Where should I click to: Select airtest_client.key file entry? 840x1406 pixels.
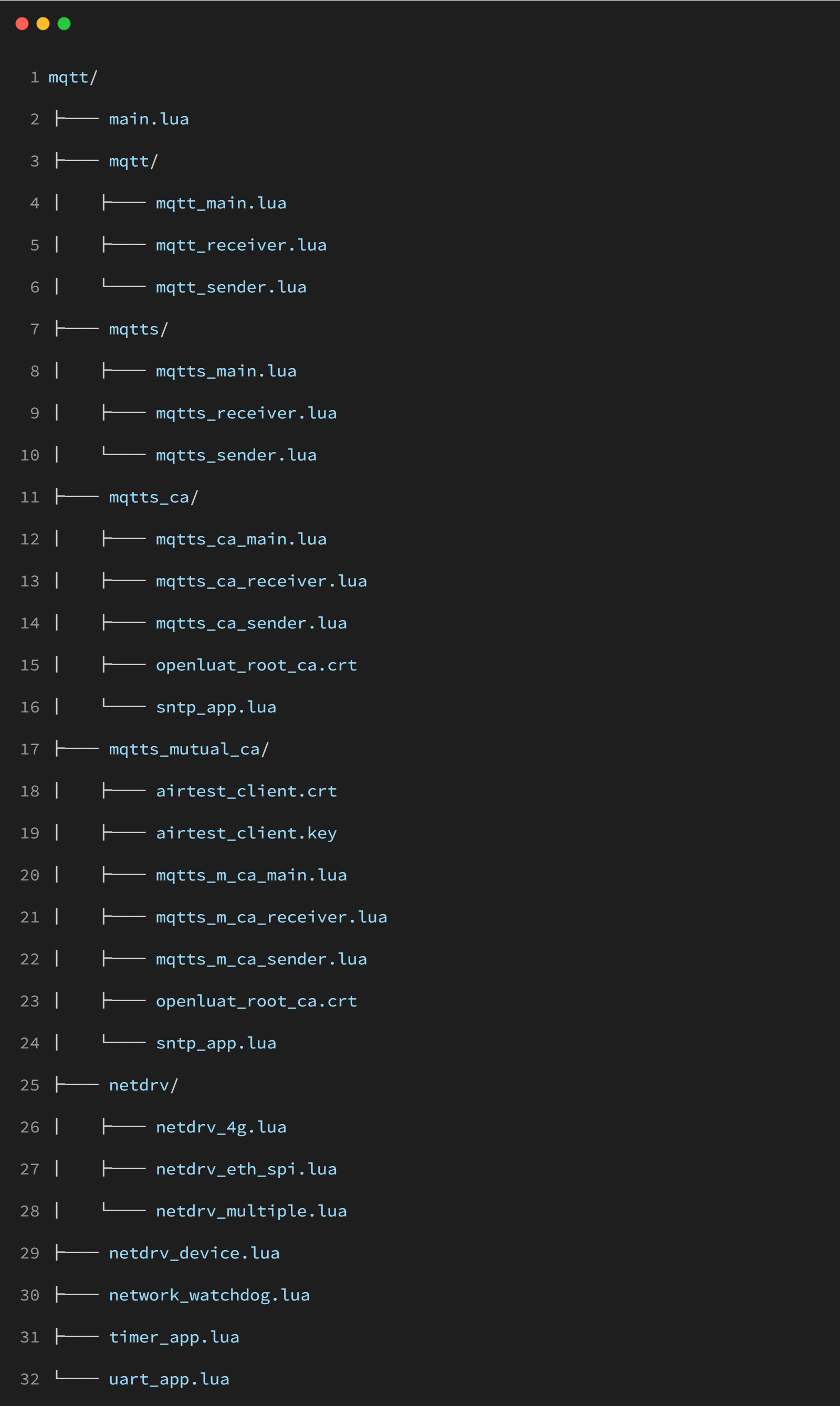pos(246,833)
